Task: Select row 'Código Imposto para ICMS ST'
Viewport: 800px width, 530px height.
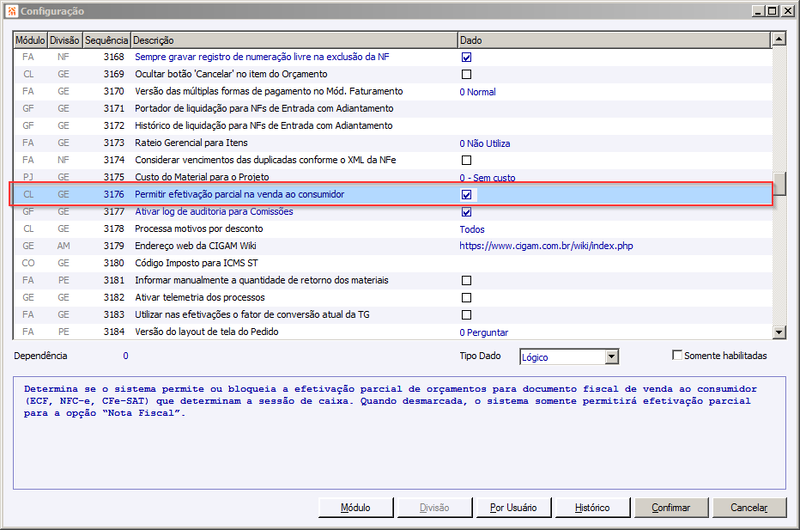Action: pos(392,263)
